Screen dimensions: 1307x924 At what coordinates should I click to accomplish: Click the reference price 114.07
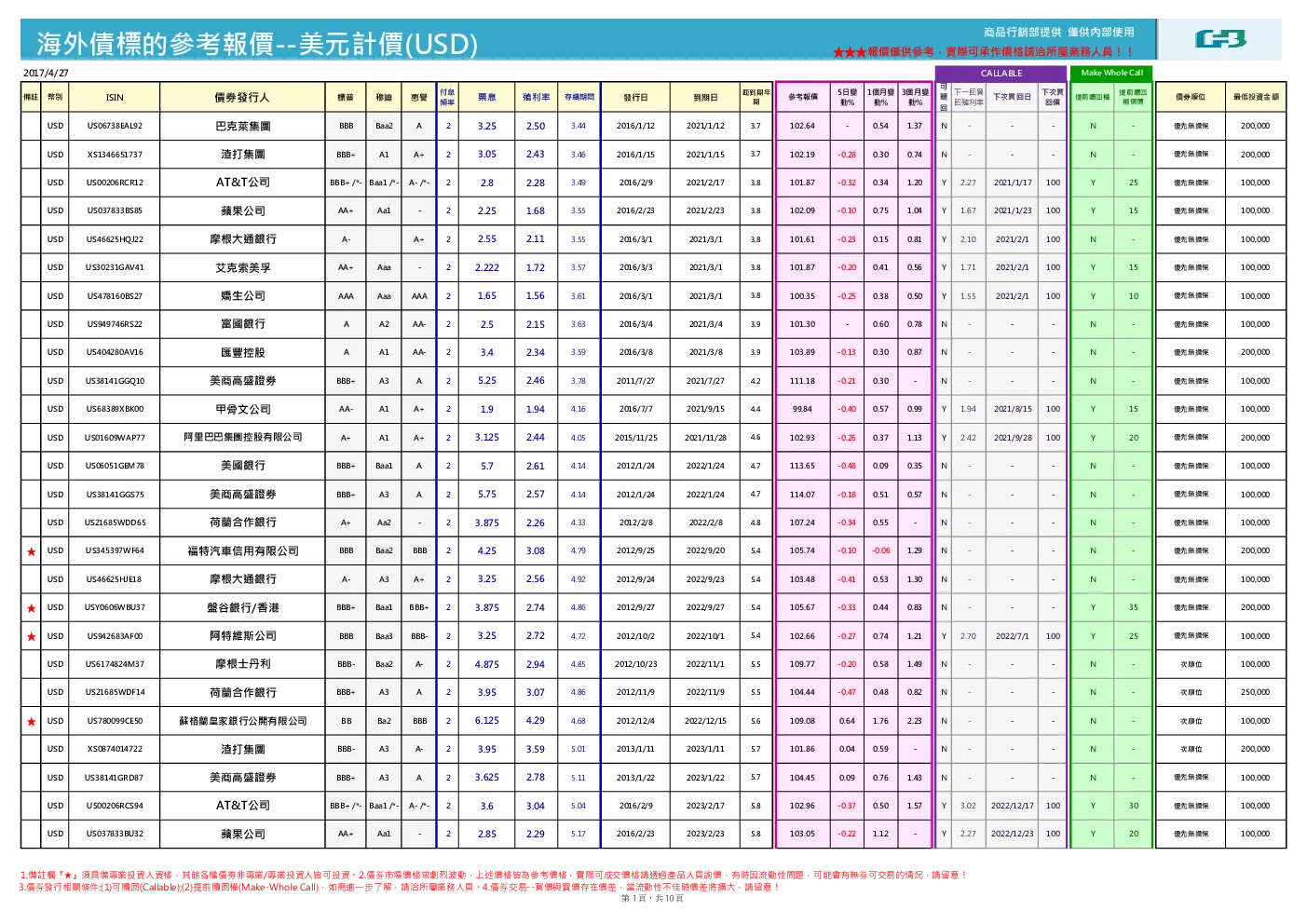pyautogui.click(x=802, y=495)
